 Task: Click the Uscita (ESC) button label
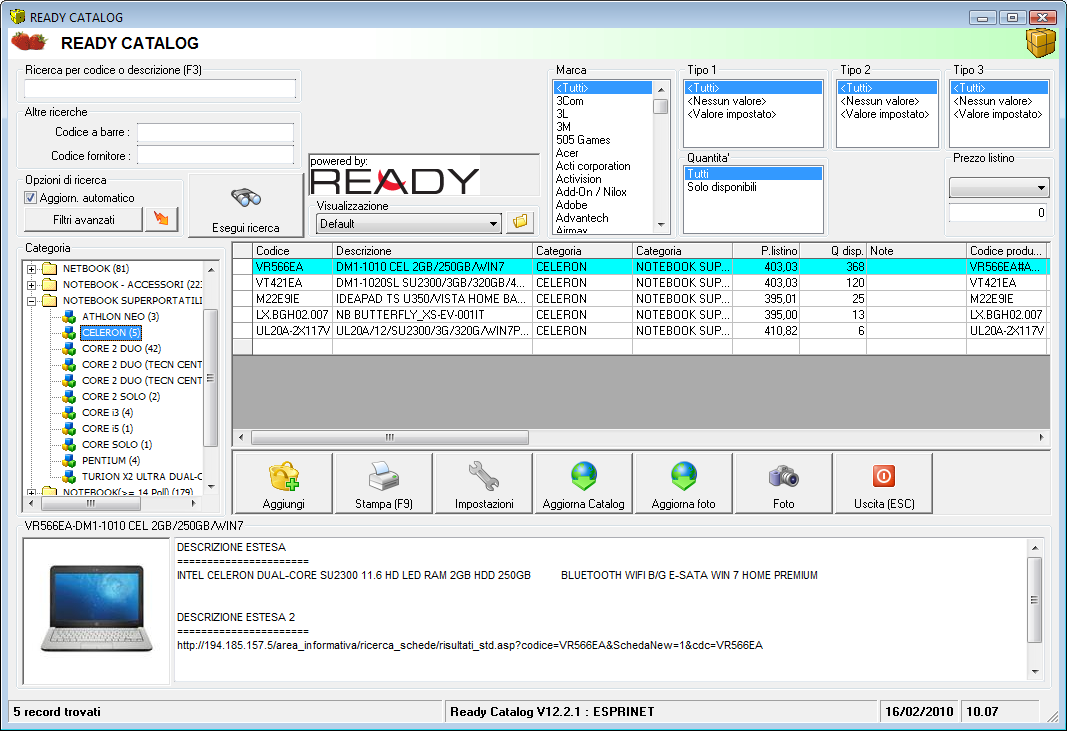click(x=884, y=504)
